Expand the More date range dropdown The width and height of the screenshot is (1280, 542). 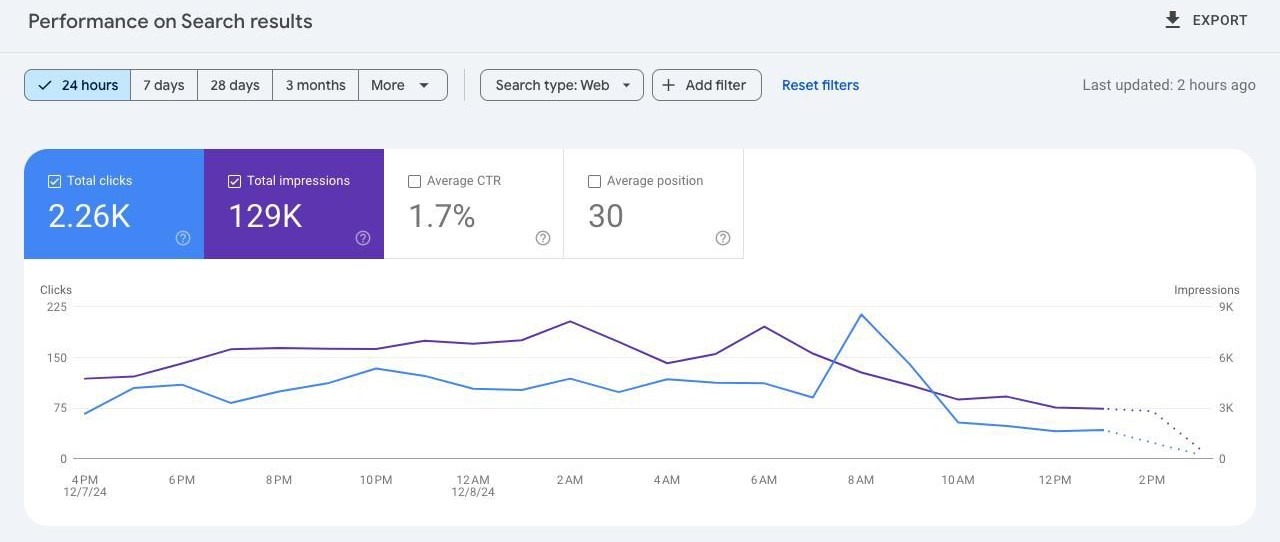pyautogui.click(x=402, y=85)
